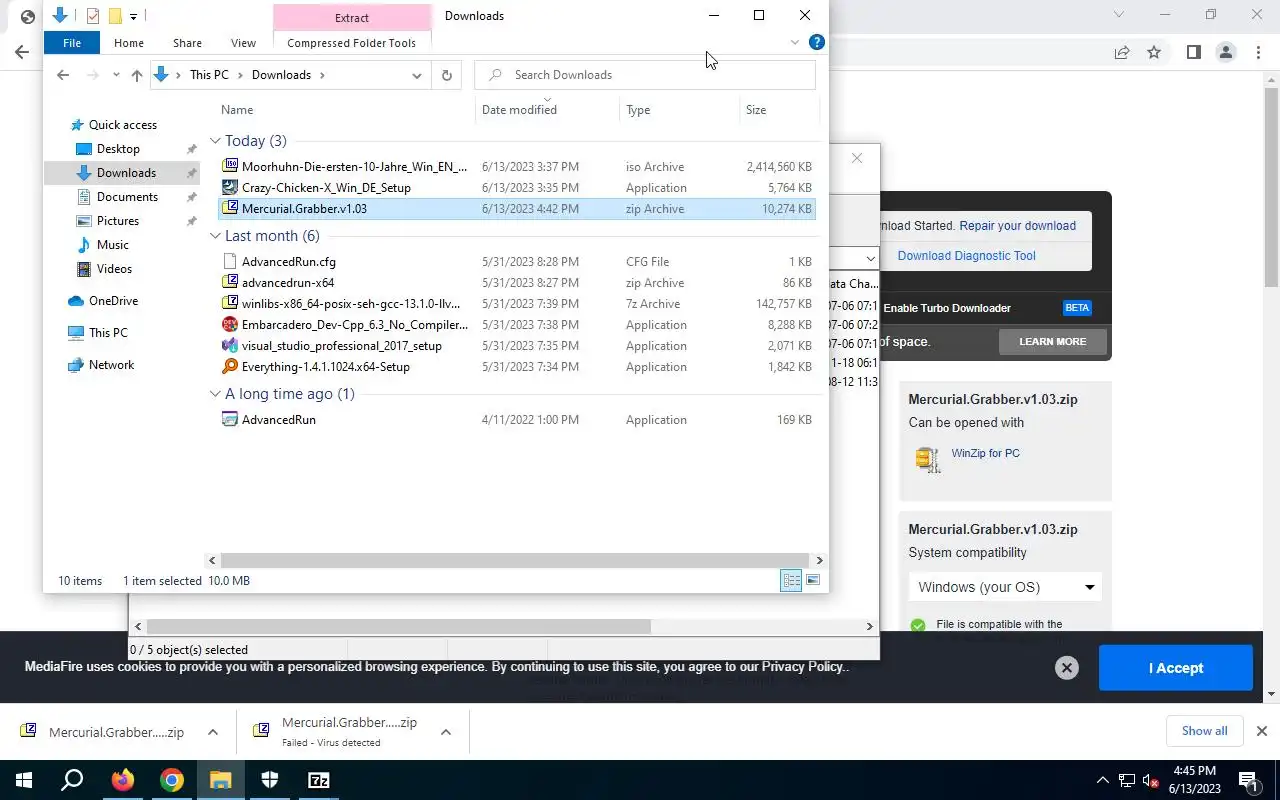The height and width of the screenshot is (800, 1280).
Task: Open the Home ribbon tab
Action: click(129, 43)
